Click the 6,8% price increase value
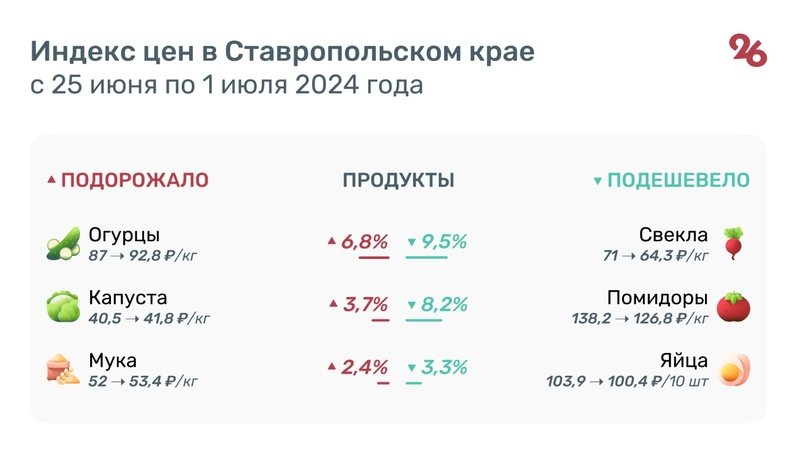Viewport: 800px width, 452px height. [x=364, y=242]
